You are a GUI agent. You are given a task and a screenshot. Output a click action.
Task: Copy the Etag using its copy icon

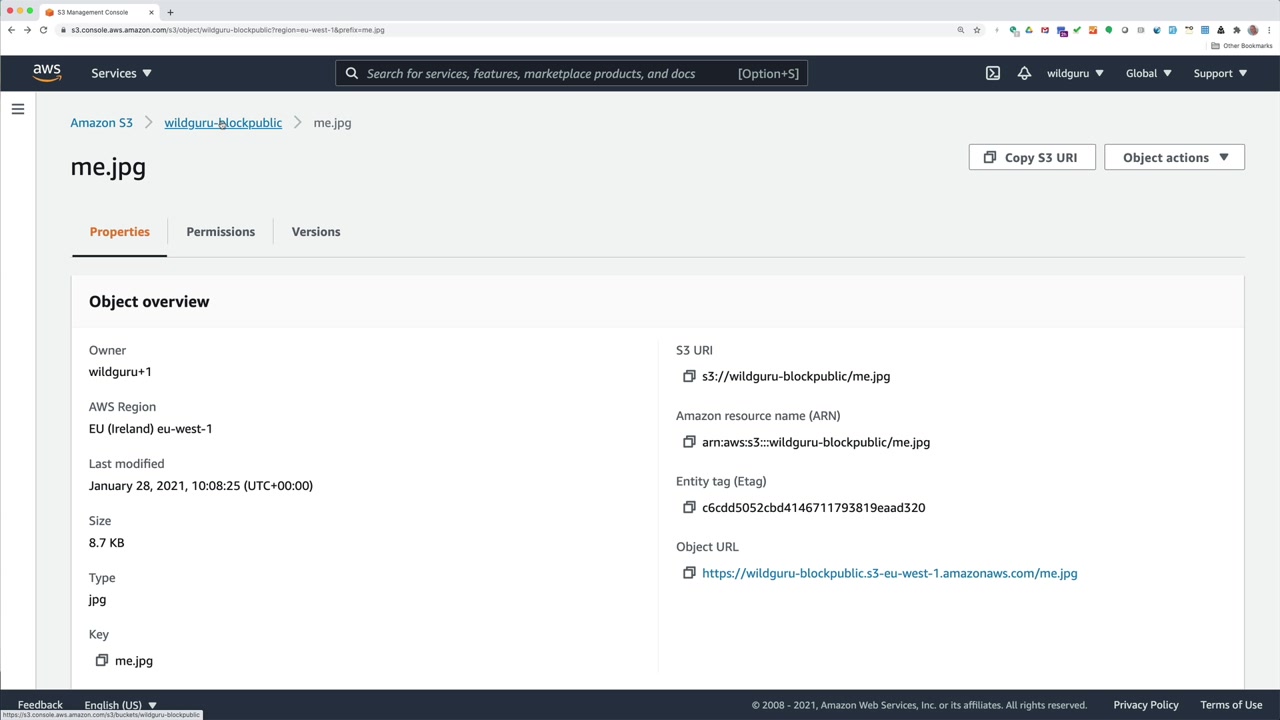click(689, 507)
